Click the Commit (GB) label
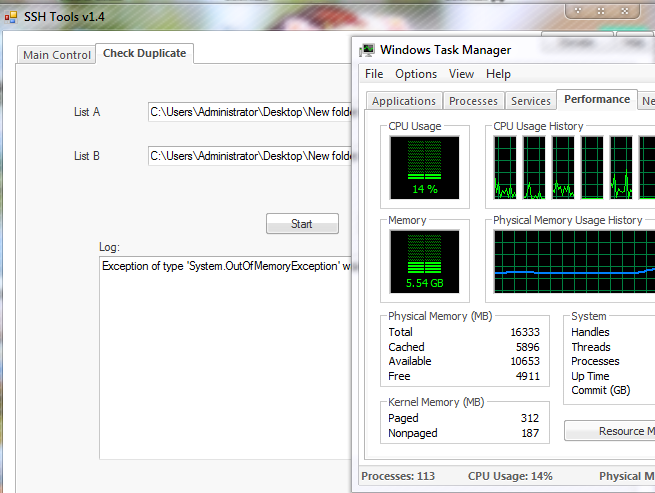Viewport: 655px width, 493px height. pyautogui.click(x=601, y=390)
